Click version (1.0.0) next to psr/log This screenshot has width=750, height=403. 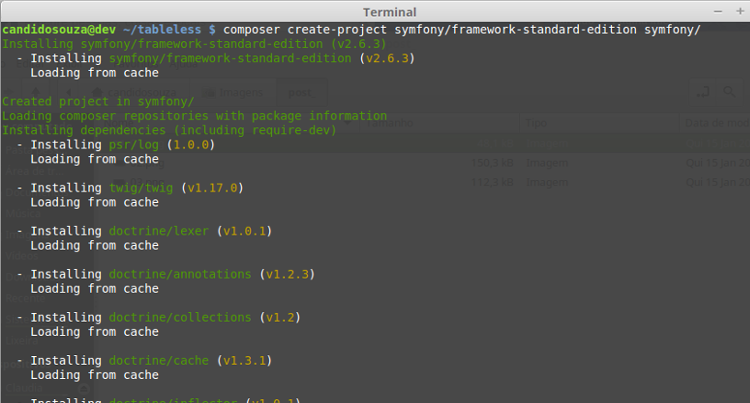(191, 144)
